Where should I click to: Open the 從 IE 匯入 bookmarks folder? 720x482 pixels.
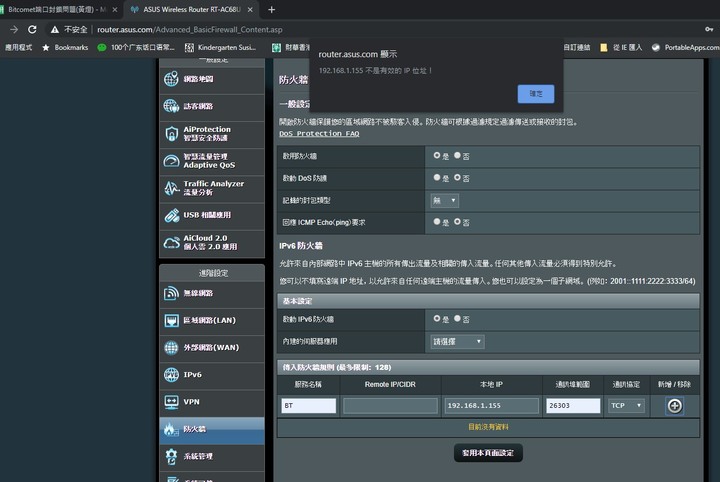pos(621,47)
